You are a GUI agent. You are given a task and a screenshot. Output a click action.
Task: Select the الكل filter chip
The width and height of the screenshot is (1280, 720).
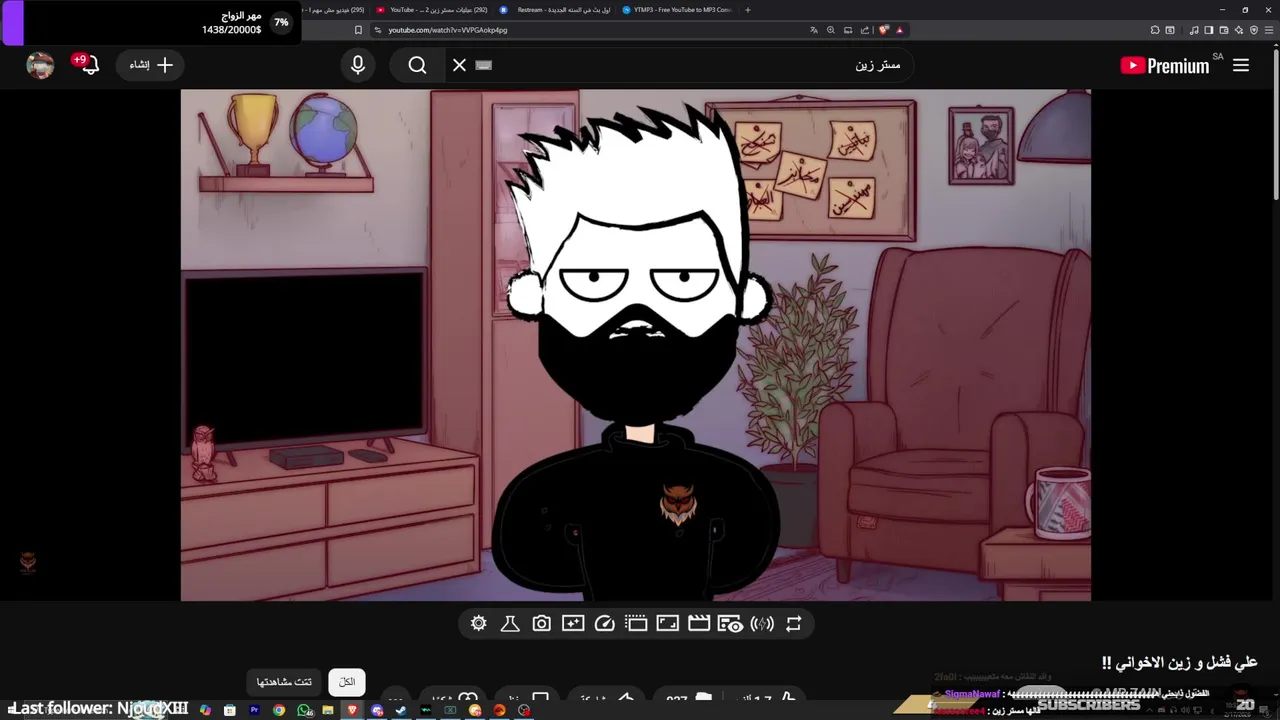click(347, 682)
